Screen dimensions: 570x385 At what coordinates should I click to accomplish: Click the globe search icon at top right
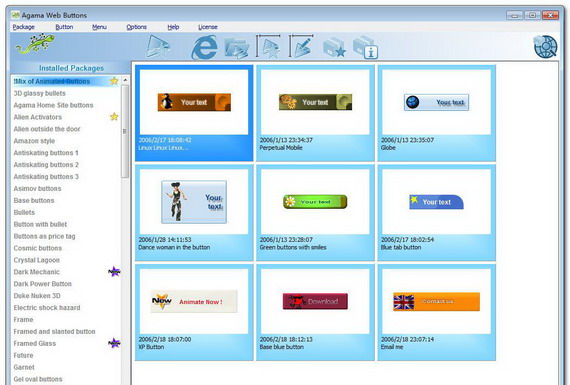tap(545, 47)
